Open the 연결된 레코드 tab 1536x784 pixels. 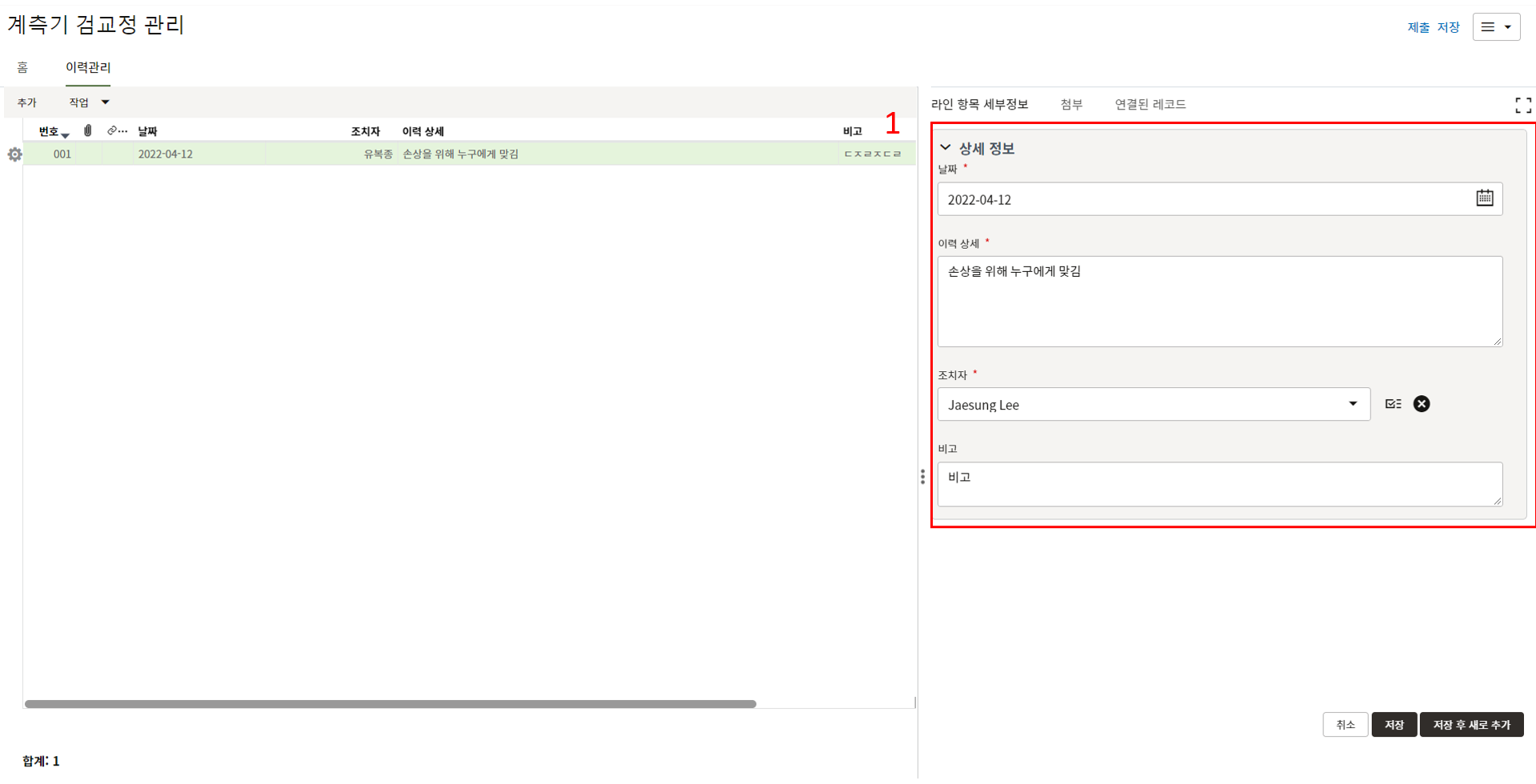click(x=1150, y=105)
